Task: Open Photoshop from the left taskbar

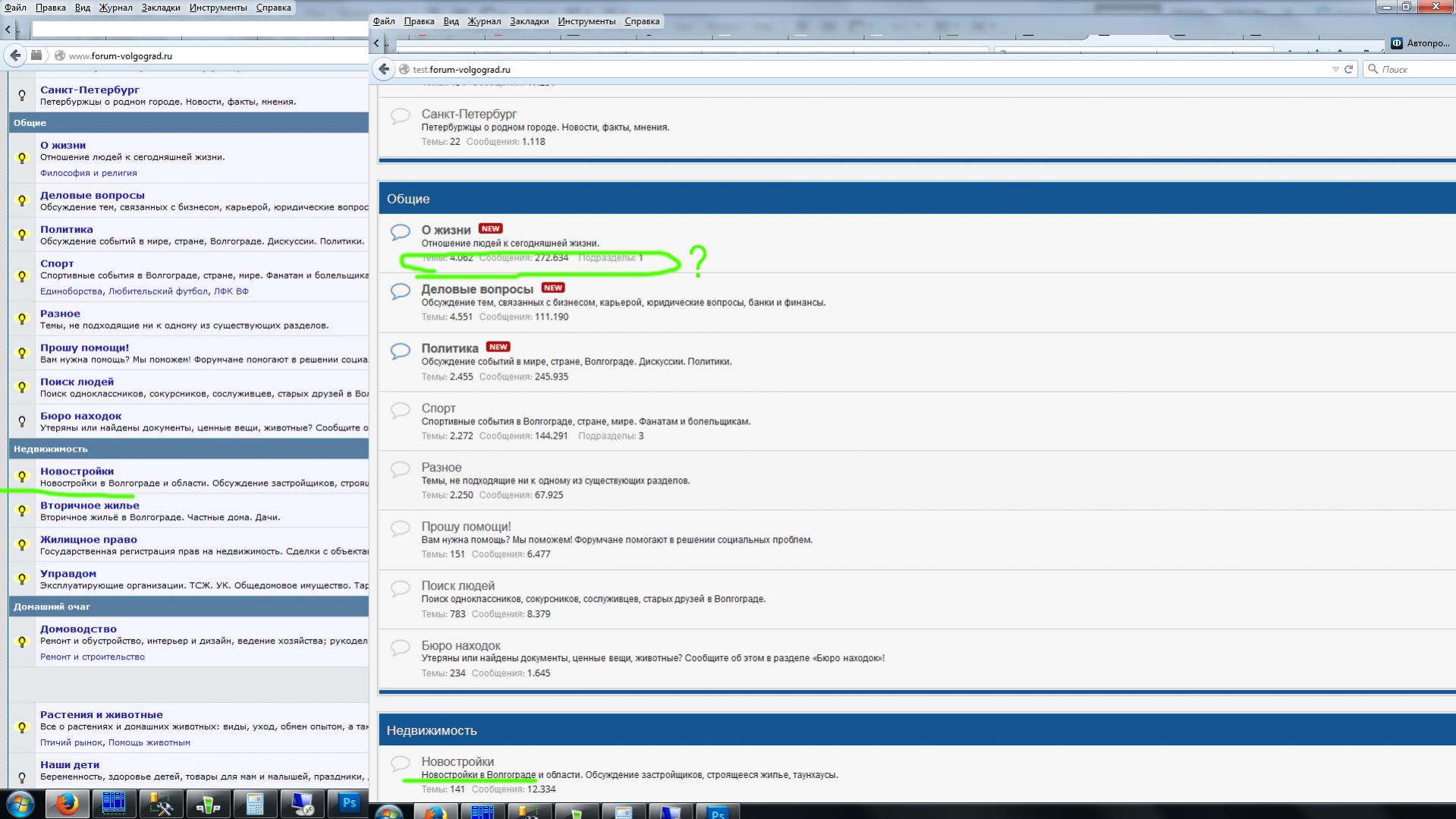Action: point(349,803)
